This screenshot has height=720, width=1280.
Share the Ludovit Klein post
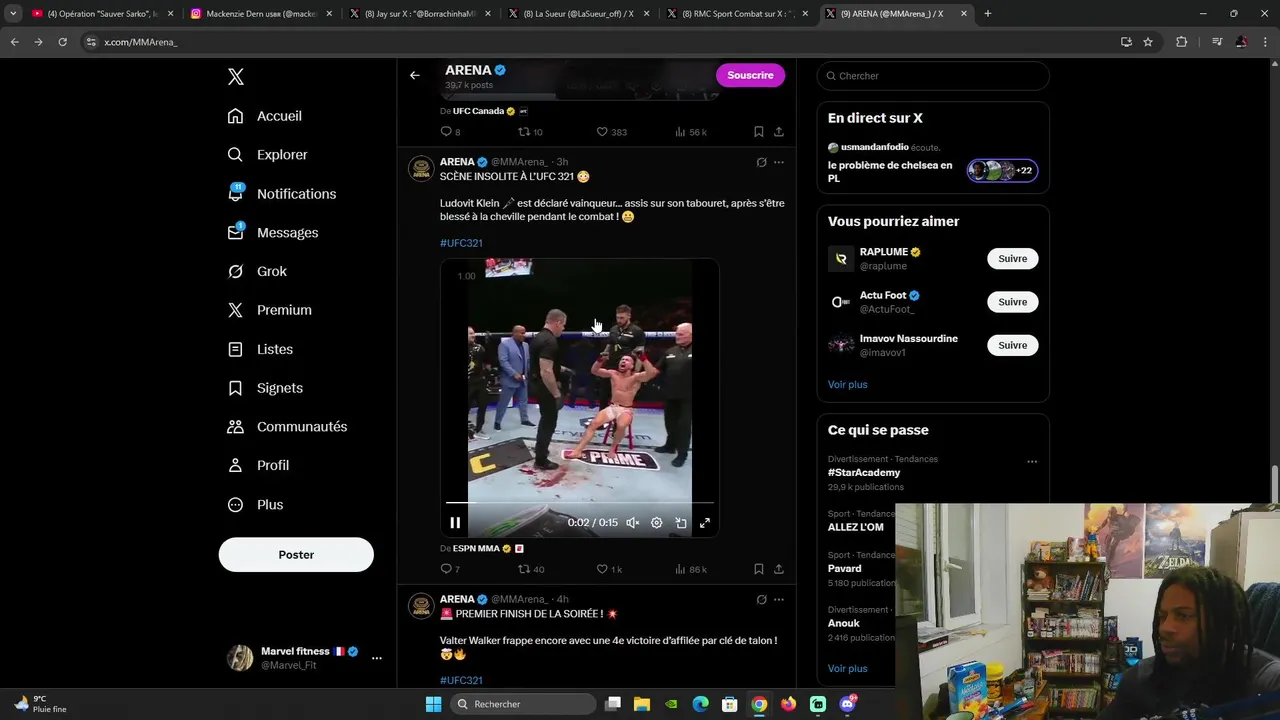[778, 569]
